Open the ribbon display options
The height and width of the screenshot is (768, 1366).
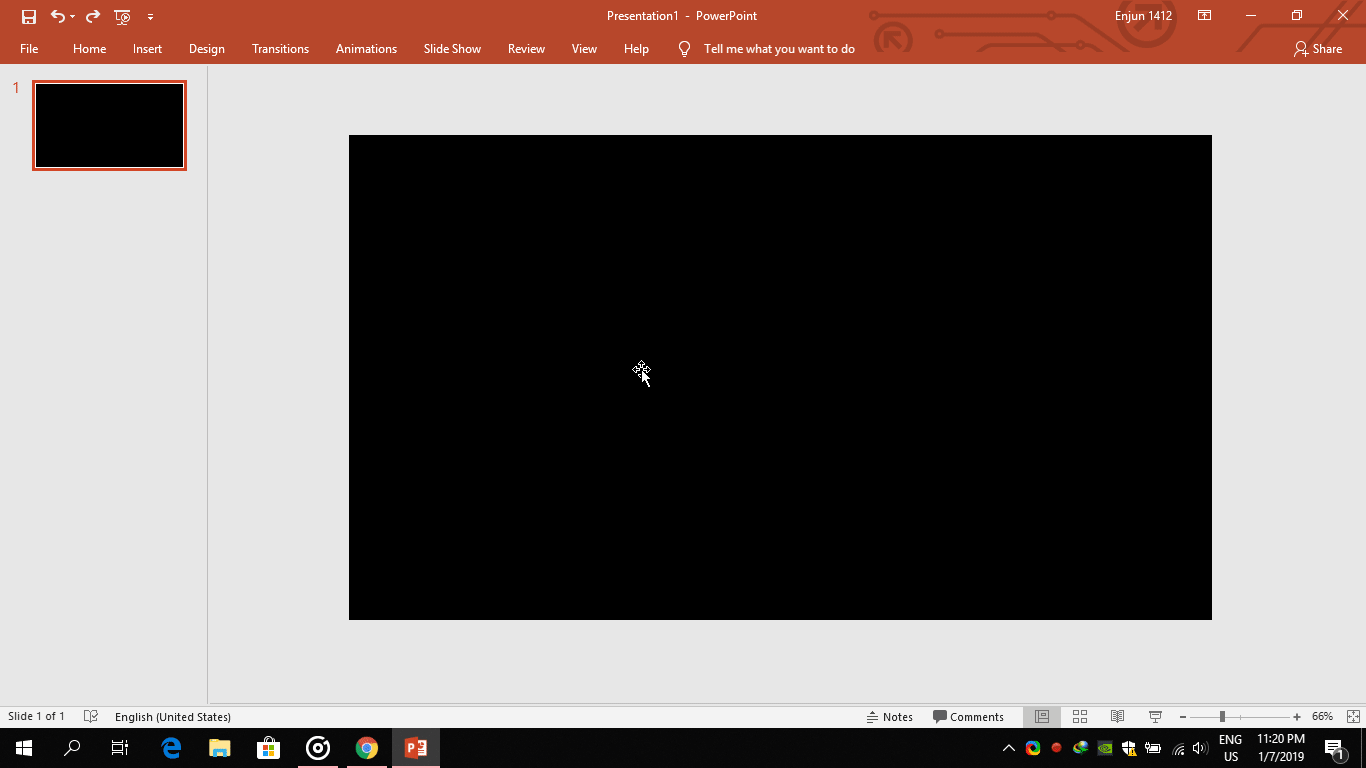1204,16
